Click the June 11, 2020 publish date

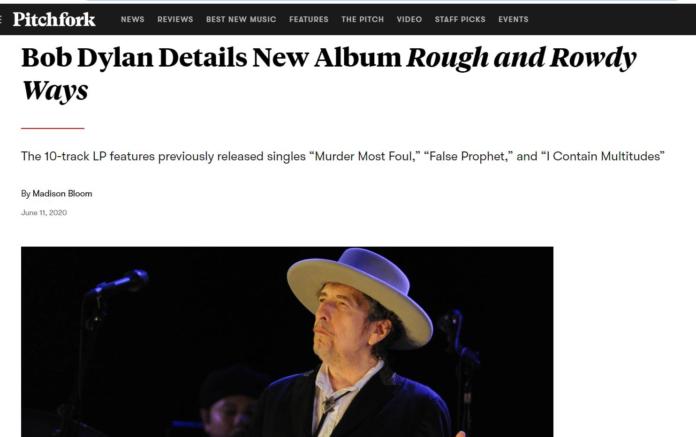point(44,213)
